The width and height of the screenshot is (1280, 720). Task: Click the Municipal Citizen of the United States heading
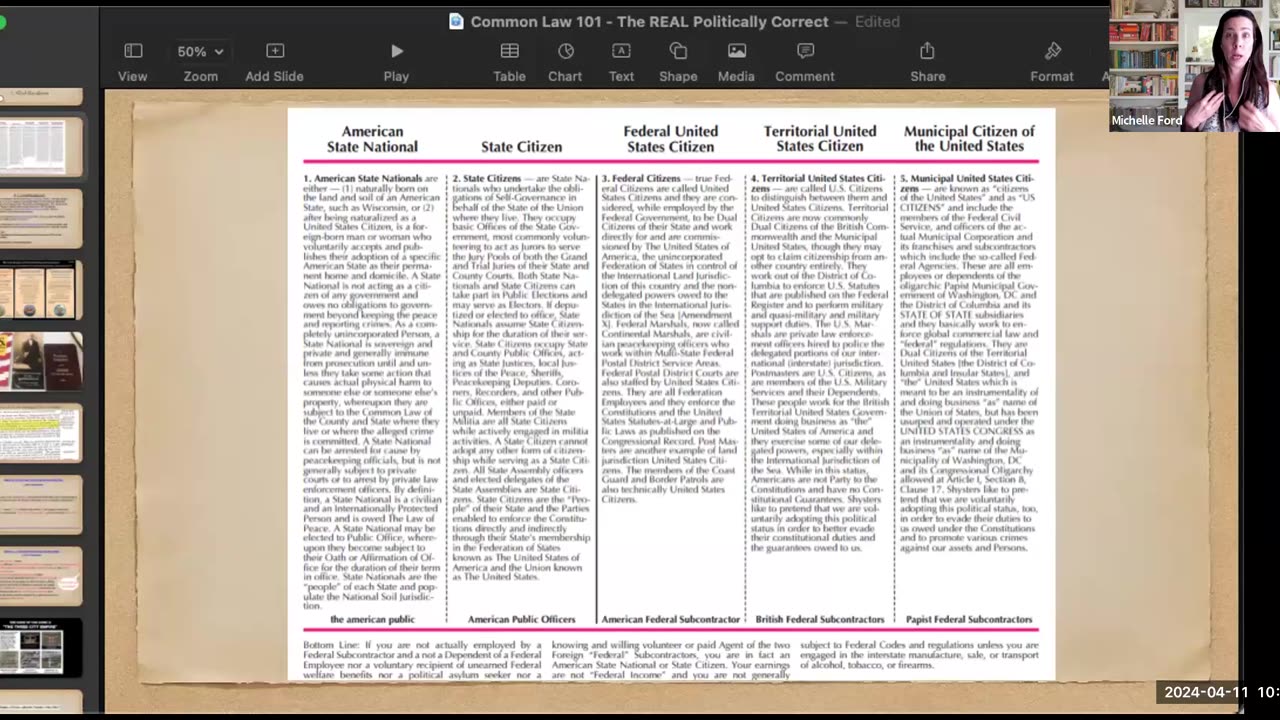(969, 139)
